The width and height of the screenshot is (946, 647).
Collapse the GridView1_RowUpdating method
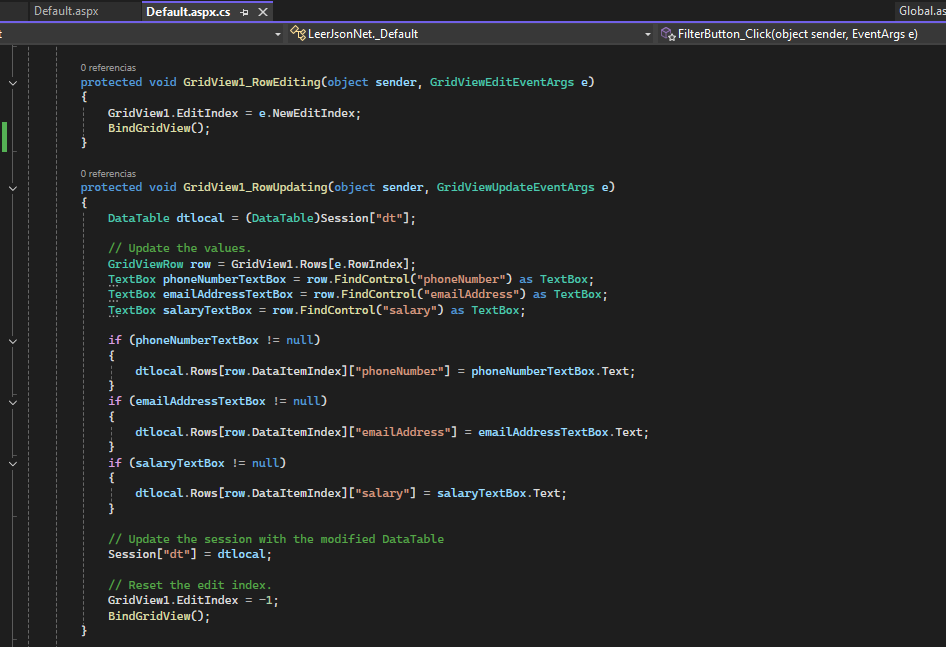pyautogui.click(x=13, y=188)
